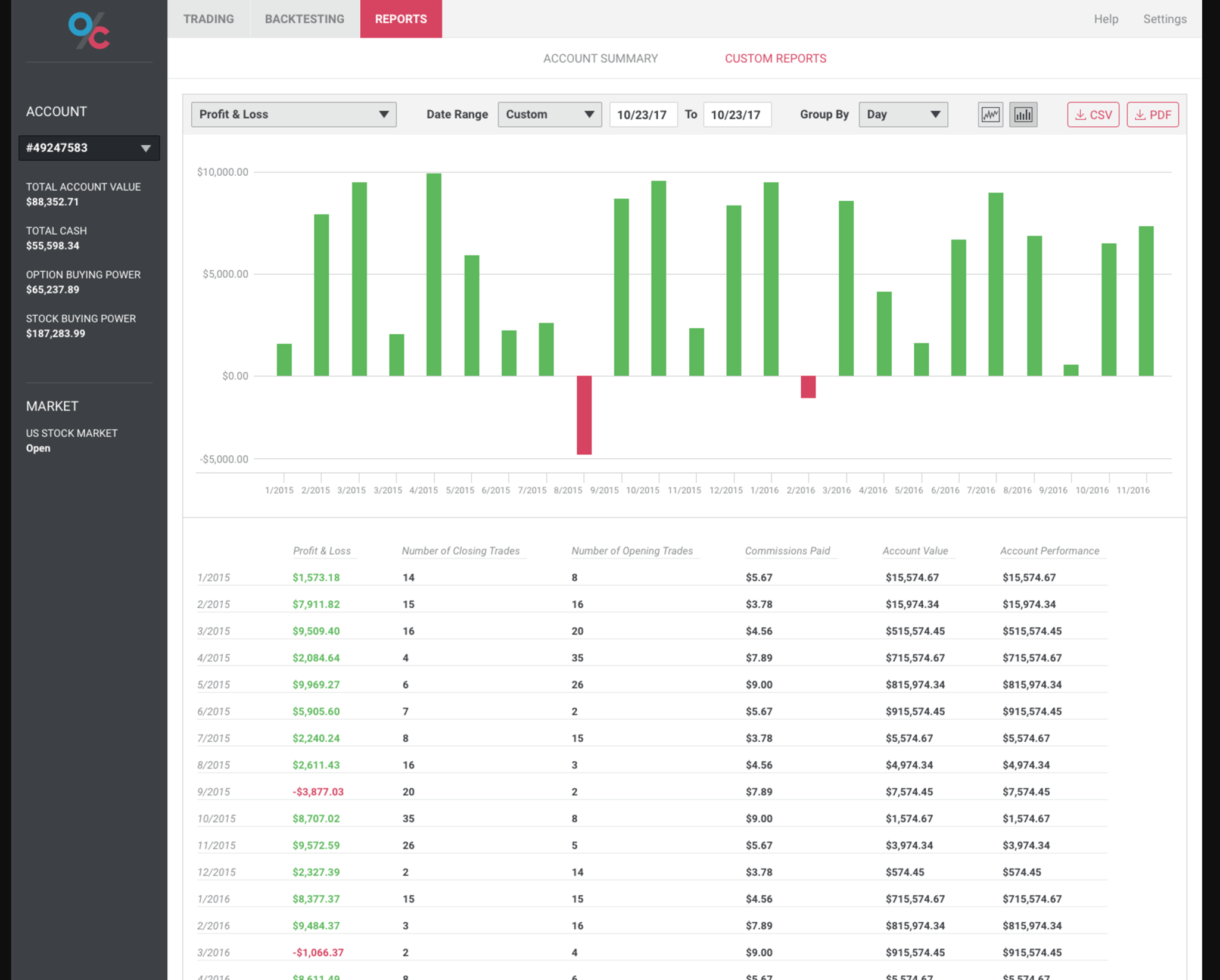Image resolution: width=1220 pixels, height=980 pixels.
Task: Click Total Account Value $88,352.71
Action: tap(83, 194)
